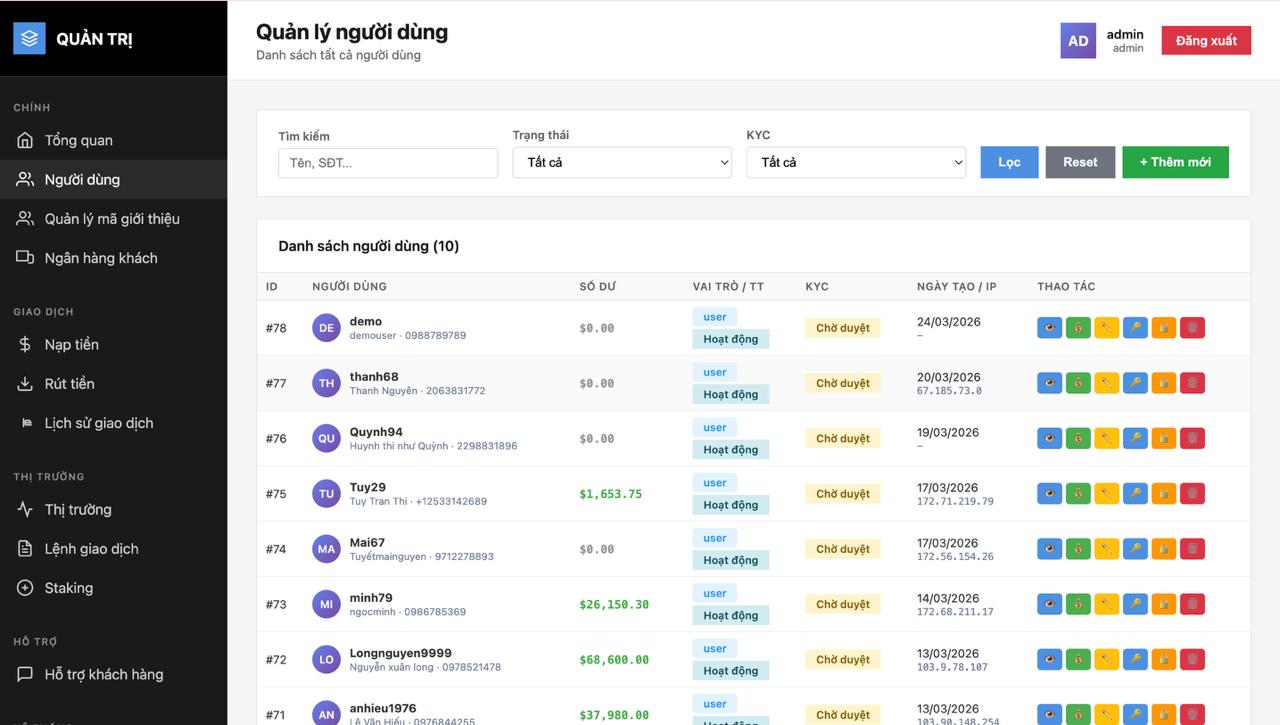The height and width of the screenshot is (725, 1280).
Task: Open Staking in the sidebar menu
Action: [x=68, y=588]
